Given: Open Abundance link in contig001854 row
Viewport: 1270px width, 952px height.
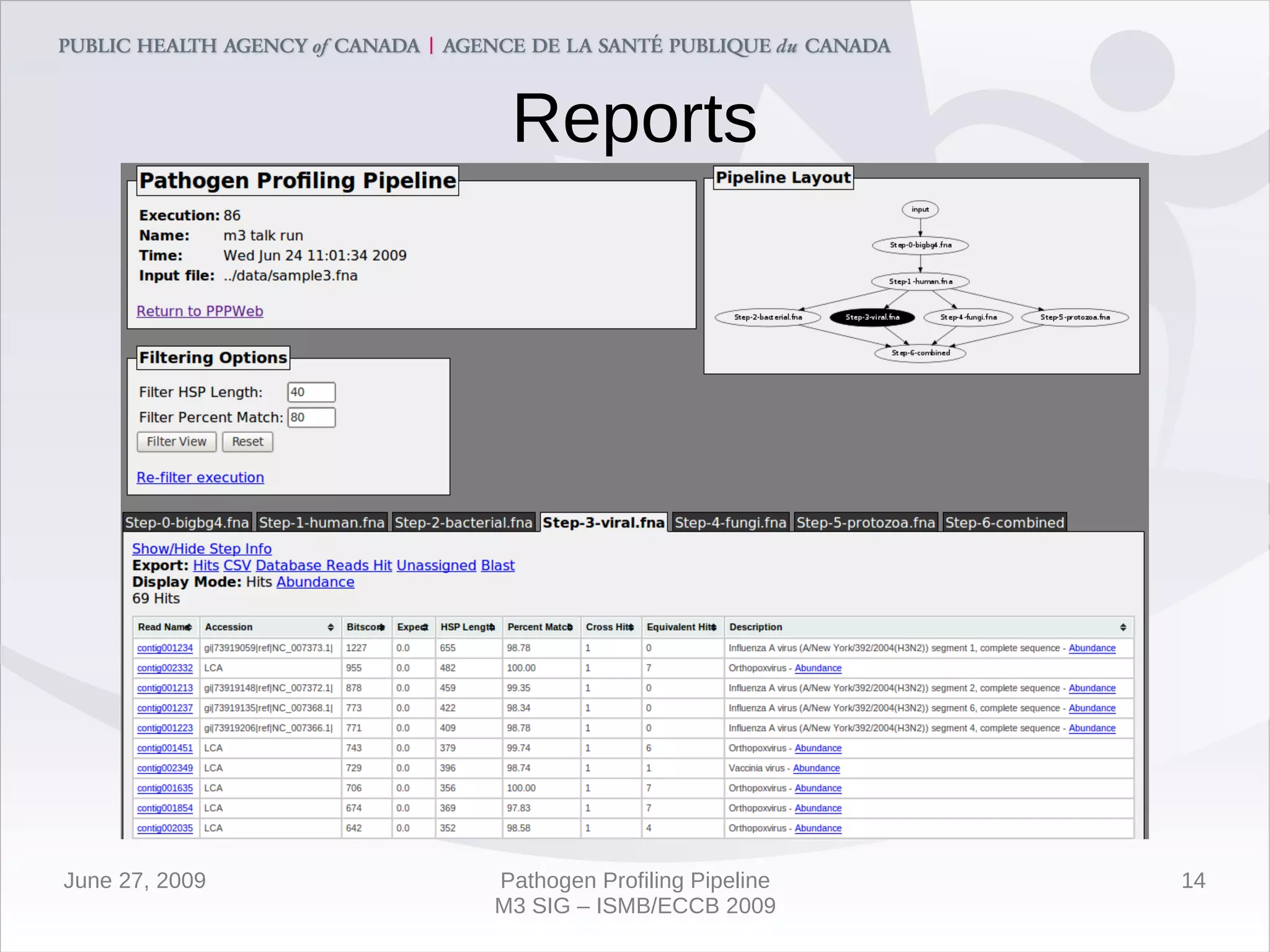Looking at the screenshot, I should [818, 809].
